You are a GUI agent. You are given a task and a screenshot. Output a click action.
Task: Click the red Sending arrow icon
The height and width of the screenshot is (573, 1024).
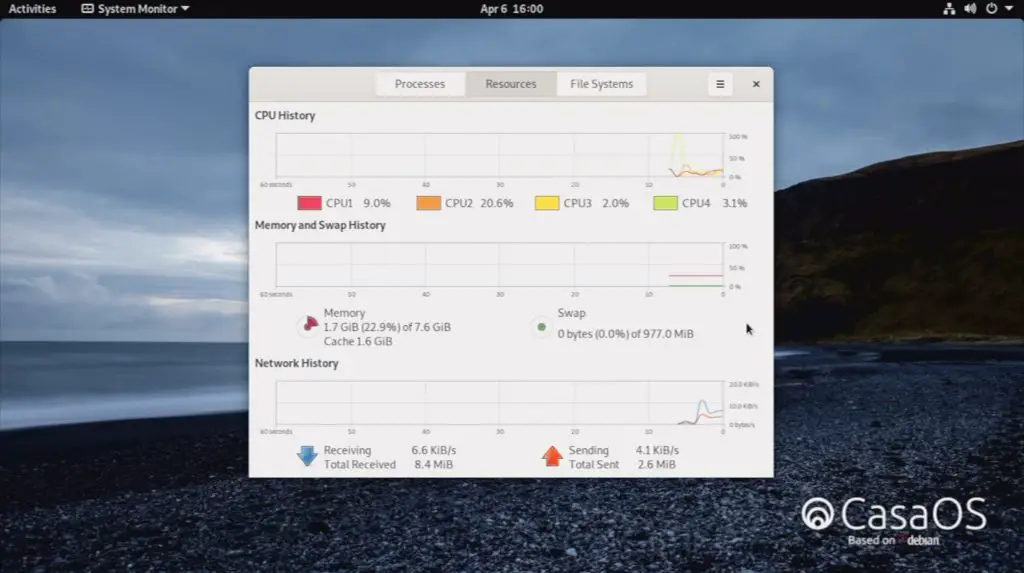pos(552,457)
